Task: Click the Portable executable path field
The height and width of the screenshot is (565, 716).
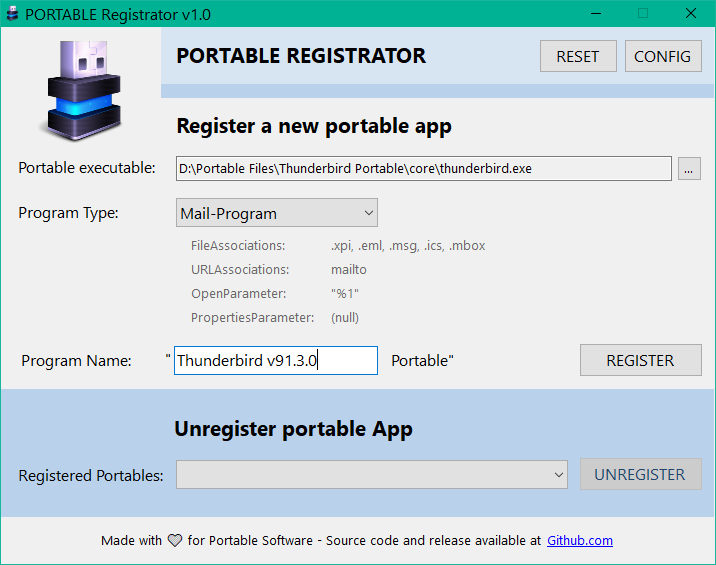Action: pyautogui.click(x=423, y=169)
